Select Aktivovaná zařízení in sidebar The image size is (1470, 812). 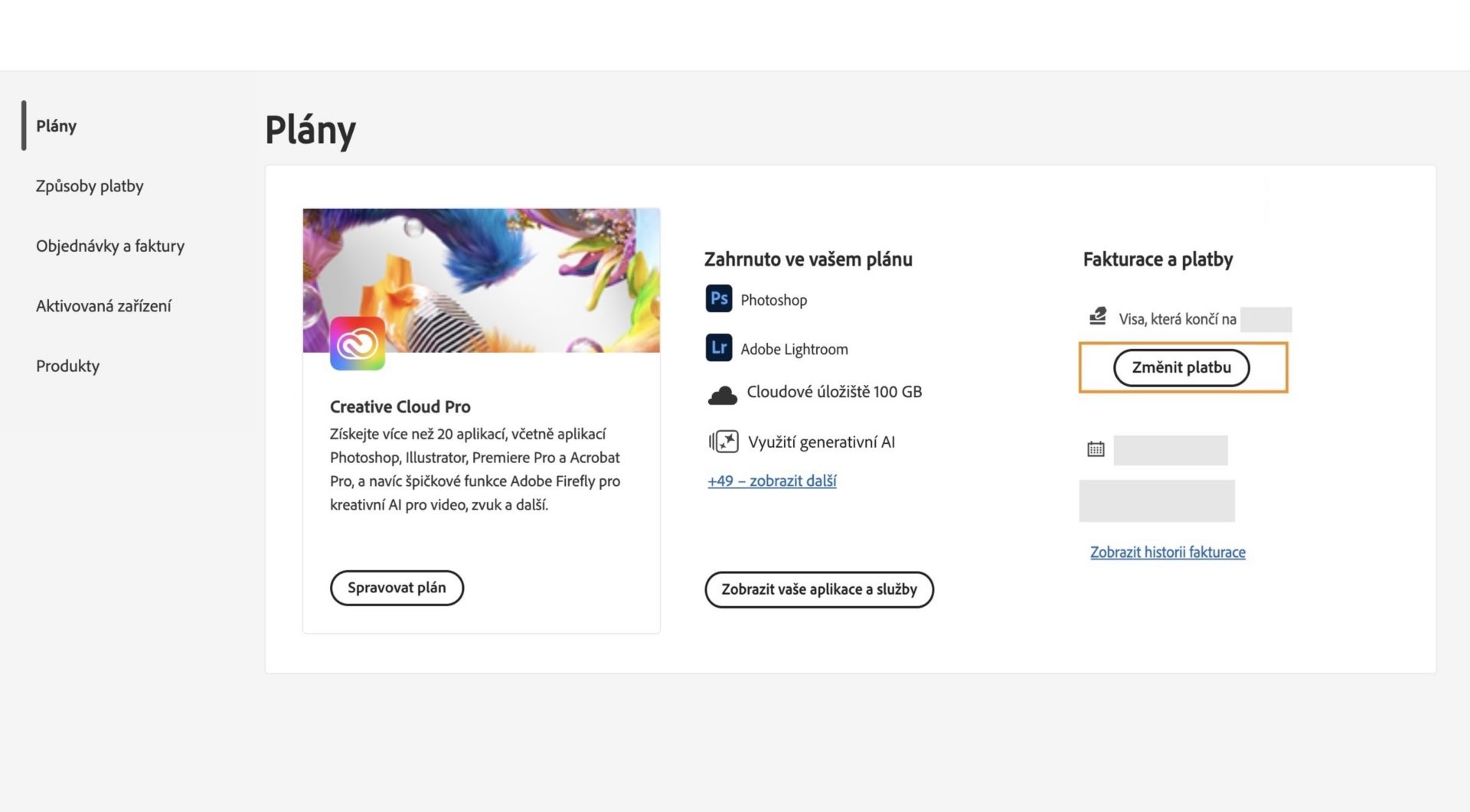tap(103, 306)
